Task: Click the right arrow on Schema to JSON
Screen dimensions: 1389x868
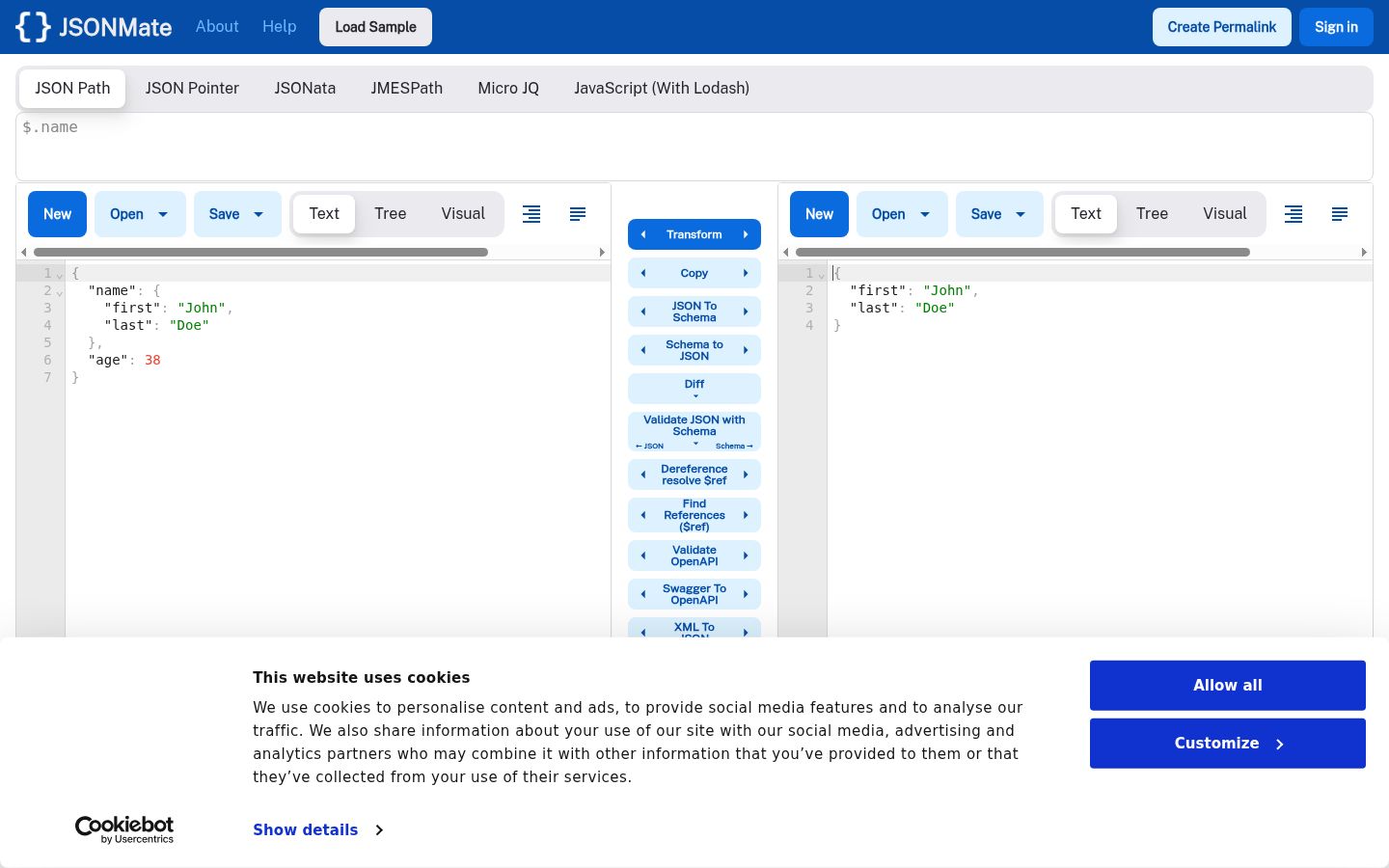Action: click(x=746, y=350)
